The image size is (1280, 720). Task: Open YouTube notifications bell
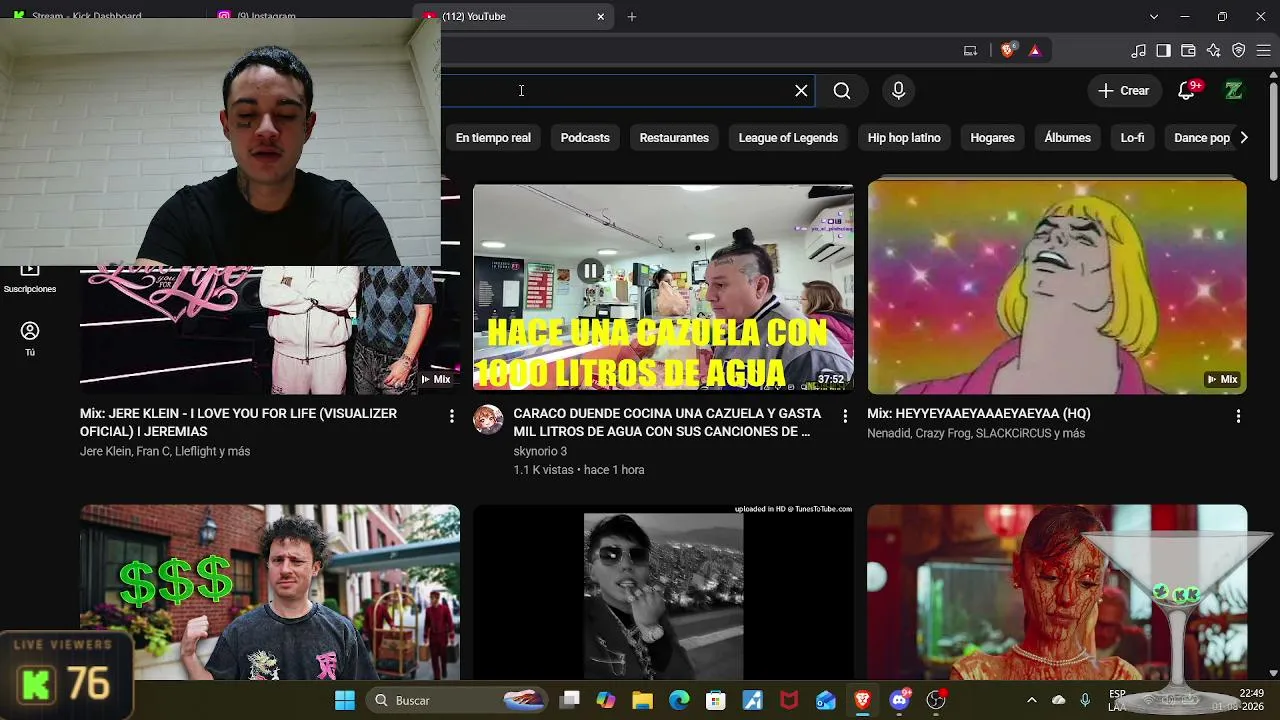coord(1187,91)
